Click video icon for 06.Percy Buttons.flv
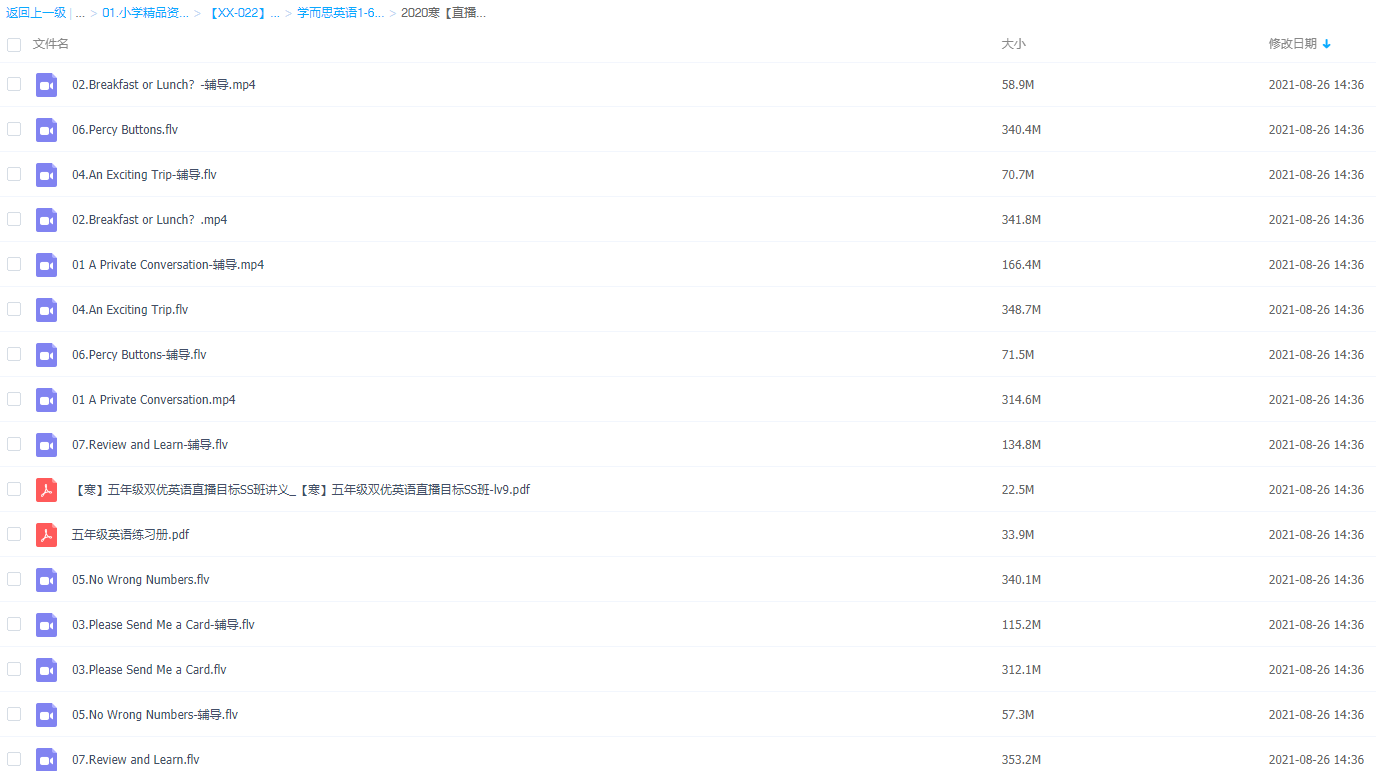This screenshot has width=1376, height=771. [x=46, y=130]
